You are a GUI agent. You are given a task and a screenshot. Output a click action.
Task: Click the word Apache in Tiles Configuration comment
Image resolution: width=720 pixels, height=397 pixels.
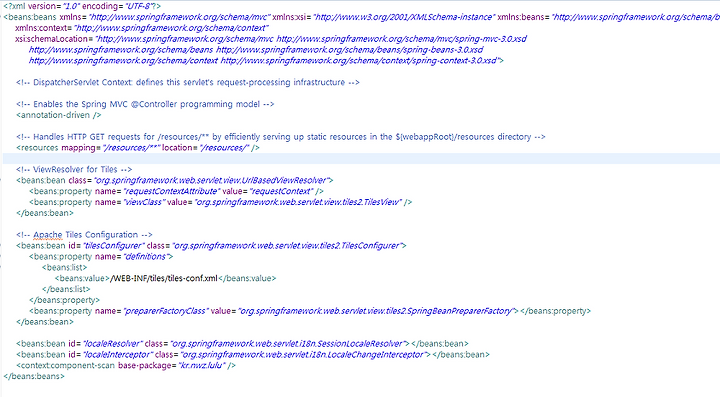[48, 235]
